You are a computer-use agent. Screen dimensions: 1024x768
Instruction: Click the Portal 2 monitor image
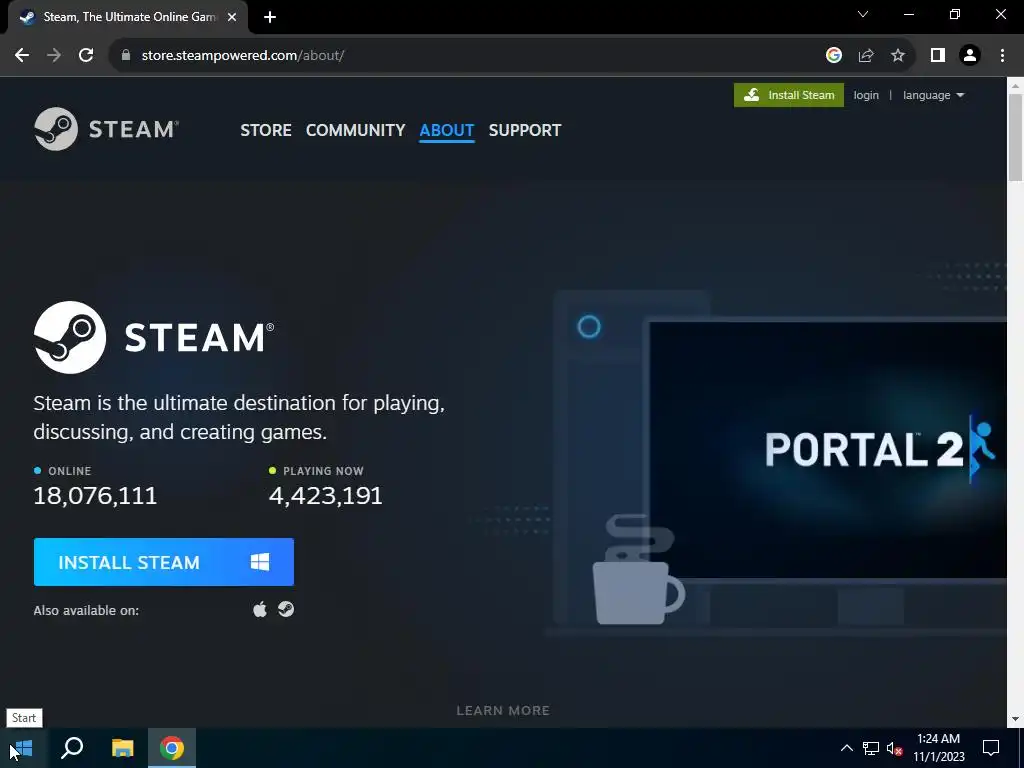tap(828, 450)
